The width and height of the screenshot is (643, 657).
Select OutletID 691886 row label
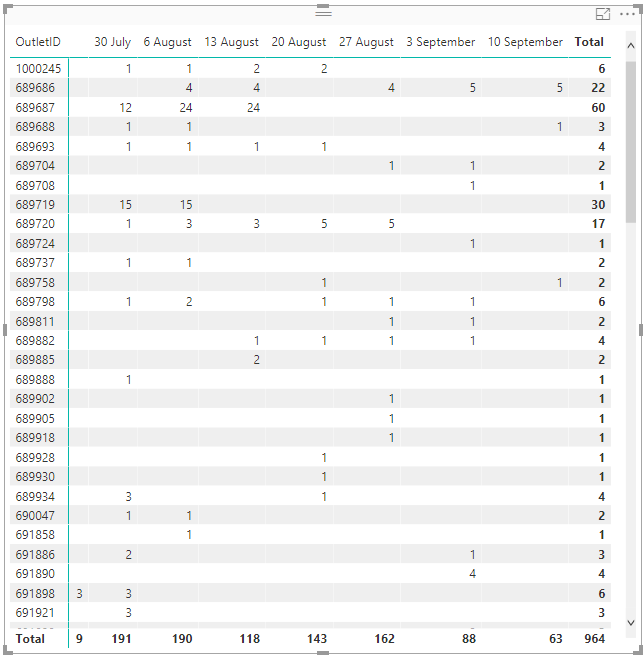(x=35, y=554)
